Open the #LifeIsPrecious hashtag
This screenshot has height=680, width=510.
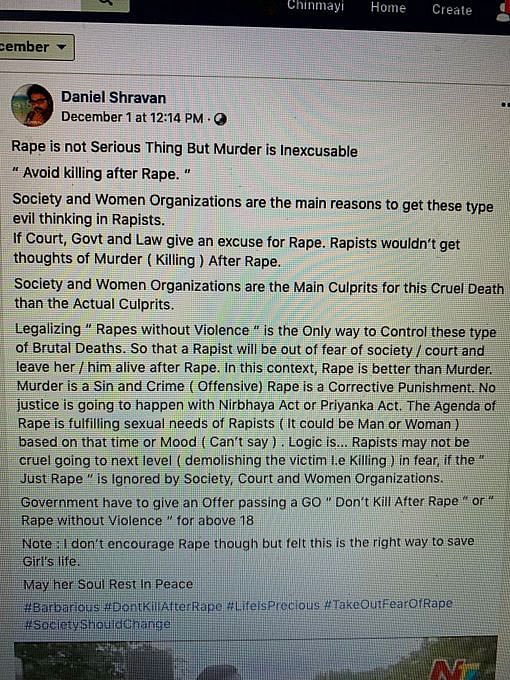(x=273, y=605)
